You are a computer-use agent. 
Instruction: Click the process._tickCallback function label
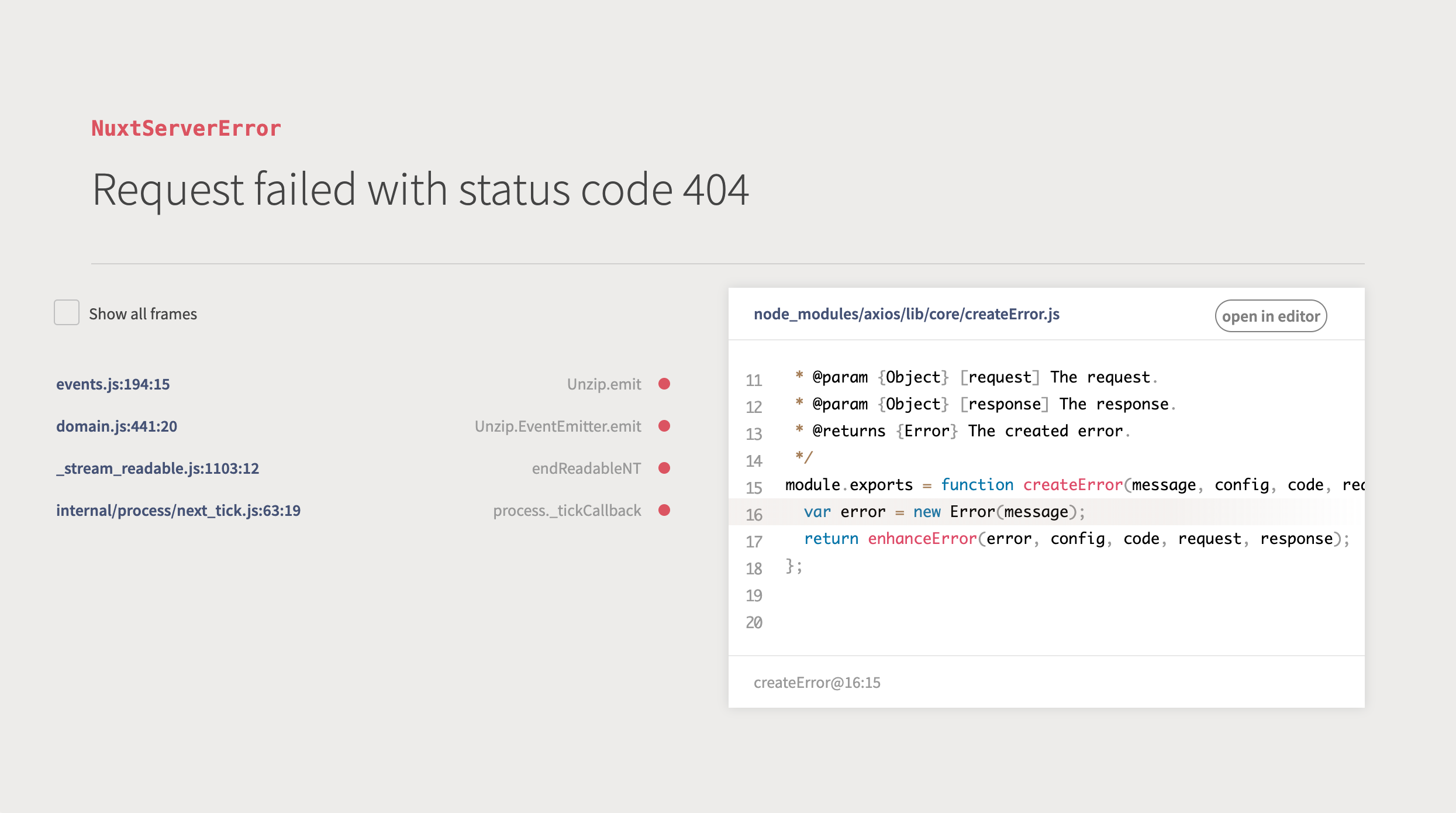point(567,511)
